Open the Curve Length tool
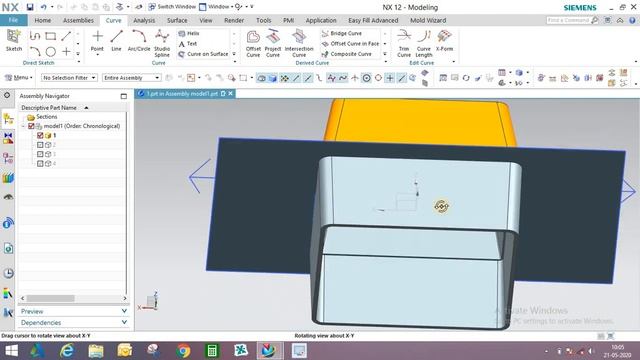The image size is (640, 360). 424,43
